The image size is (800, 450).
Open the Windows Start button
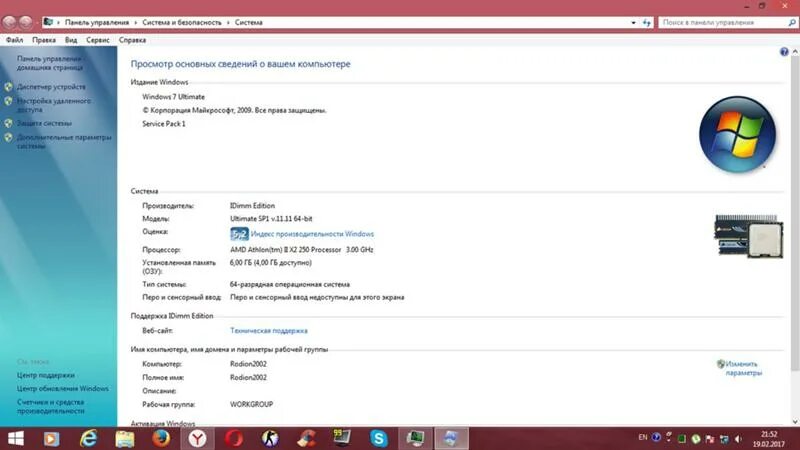(16, 438)
